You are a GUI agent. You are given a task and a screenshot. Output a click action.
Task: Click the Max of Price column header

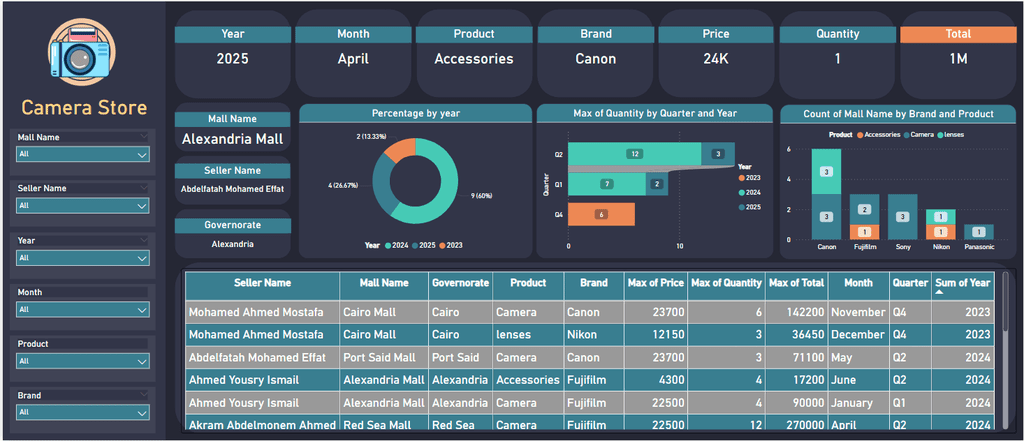[x=656, y=284]
